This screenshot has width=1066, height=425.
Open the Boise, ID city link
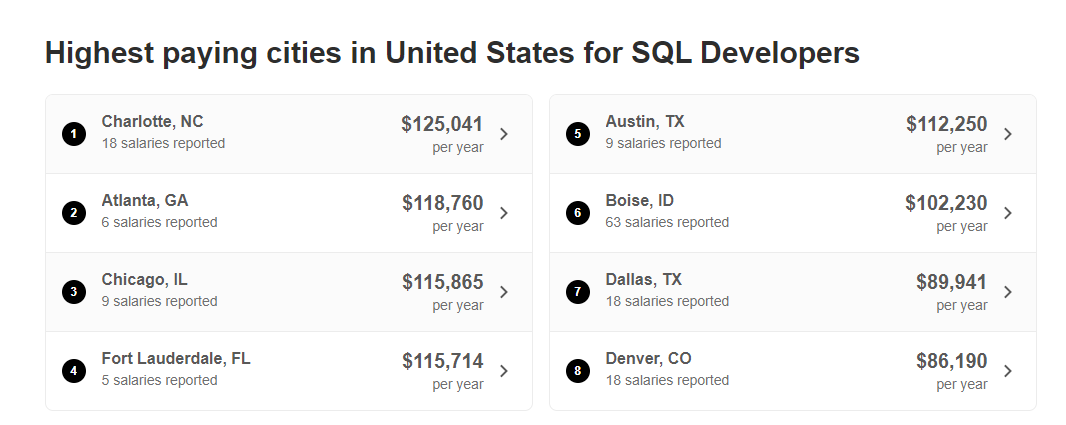[639, 201]
